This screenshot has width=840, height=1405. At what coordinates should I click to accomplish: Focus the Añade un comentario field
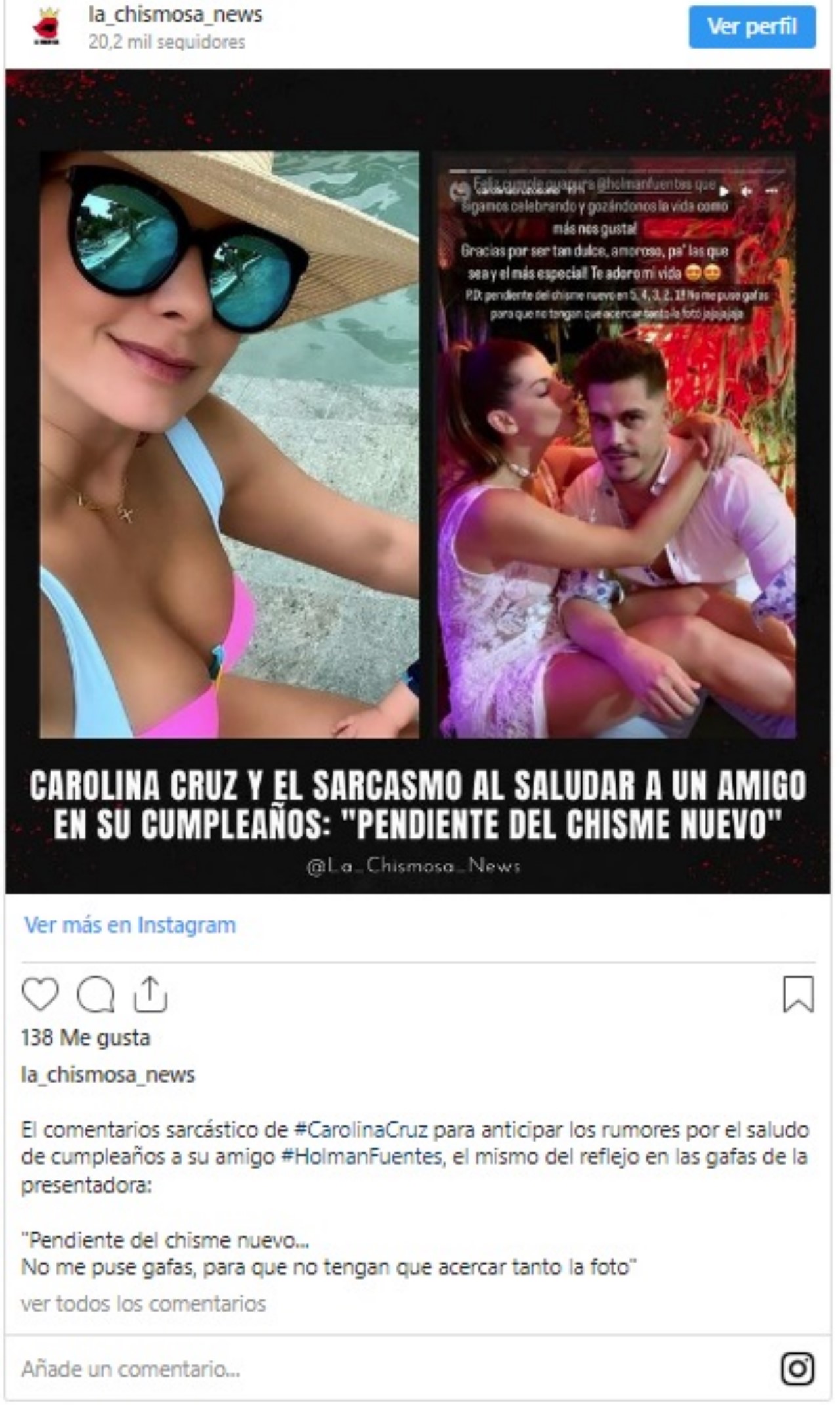(394, 1369)
